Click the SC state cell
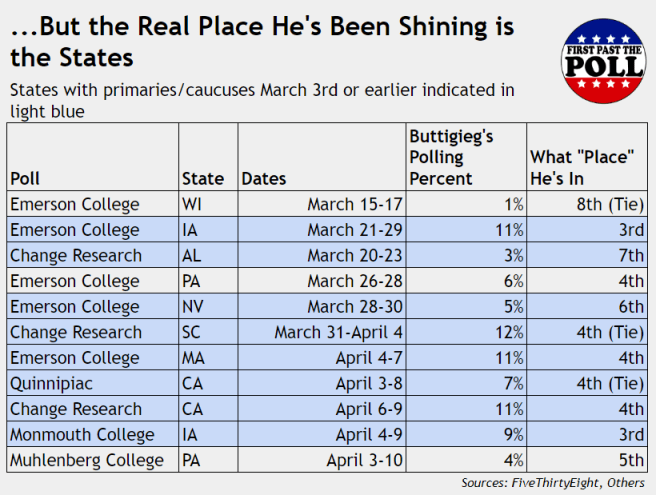The width and height of the screenshot is (656, 495). pyautogui.click(x=193, y=332)
